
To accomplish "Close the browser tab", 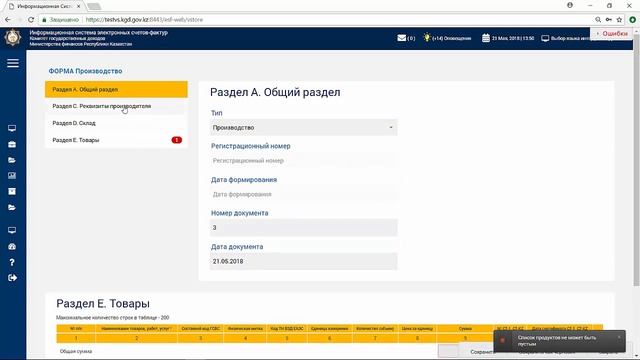I will [x=79, y=7].
